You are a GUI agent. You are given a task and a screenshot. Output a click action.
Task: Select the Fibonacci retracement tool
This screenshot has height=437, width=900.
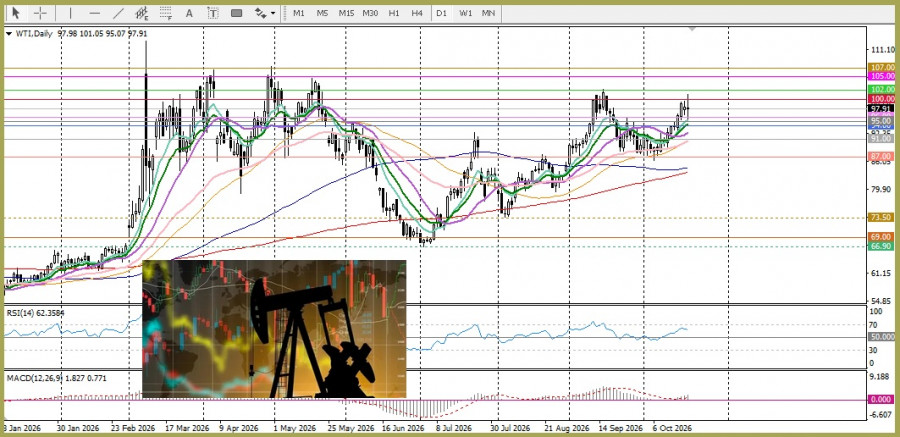click(x=166, y=13)
